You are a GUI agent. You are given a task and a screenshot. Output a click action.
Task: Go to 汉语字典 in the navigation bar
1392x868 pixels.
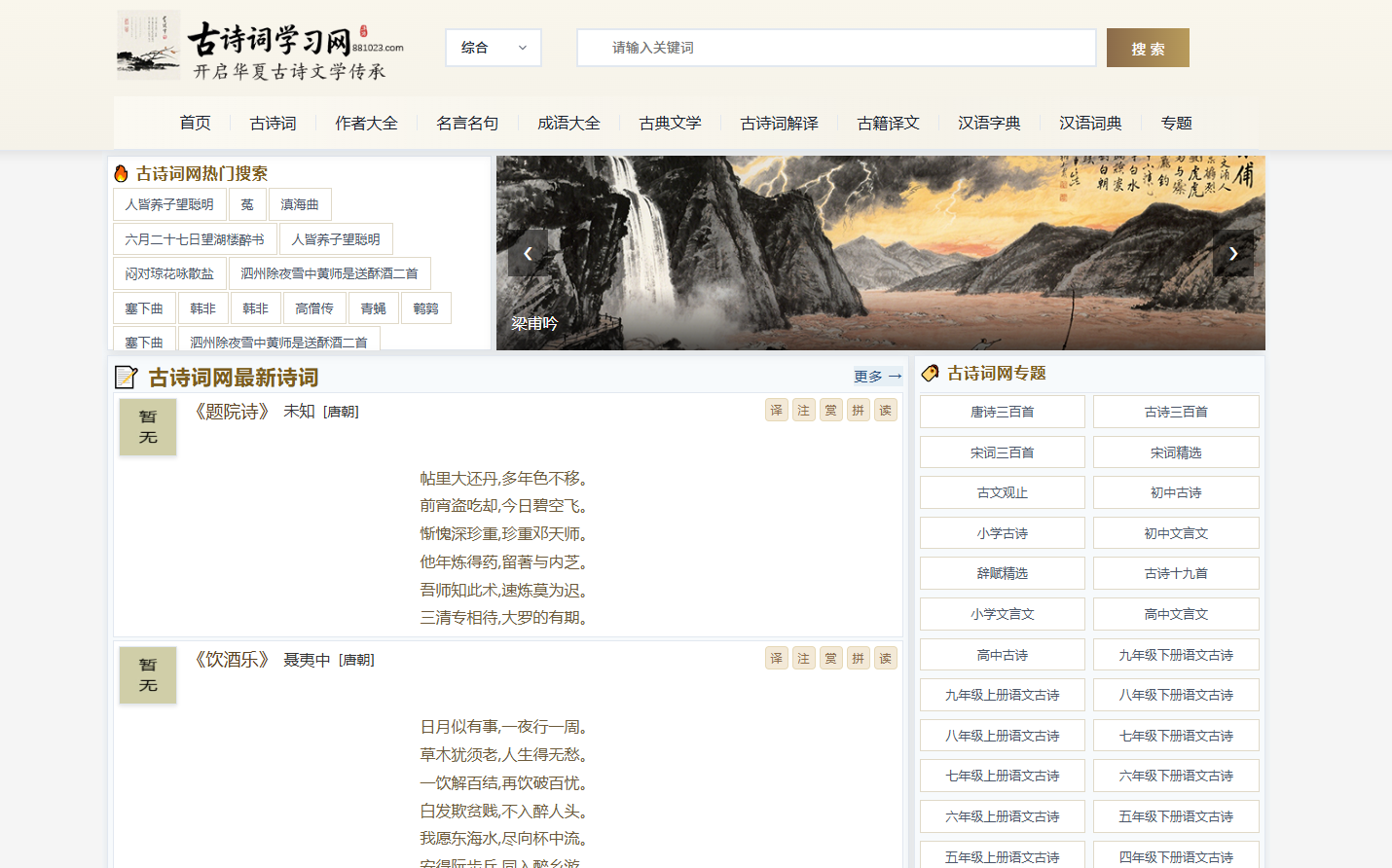click(989, 124)
